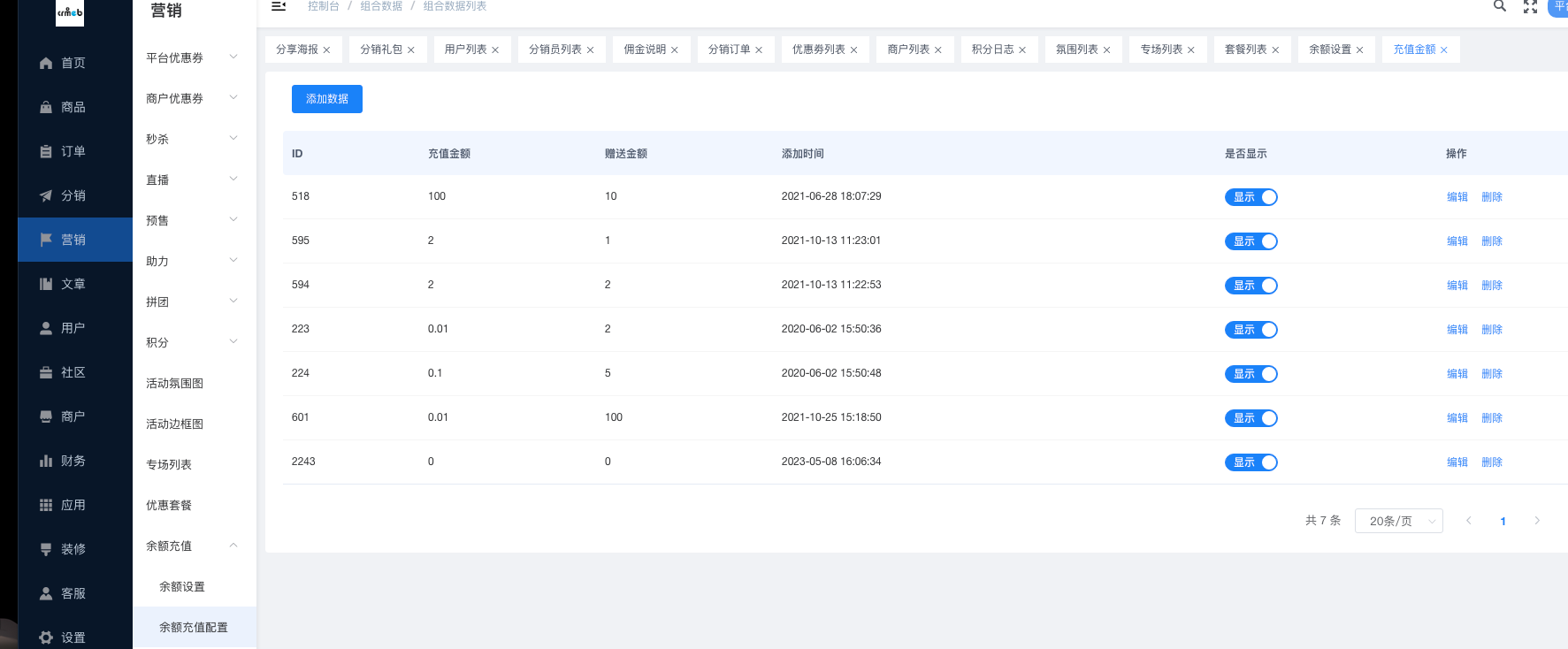Open 首页 from the home icon

46,63
